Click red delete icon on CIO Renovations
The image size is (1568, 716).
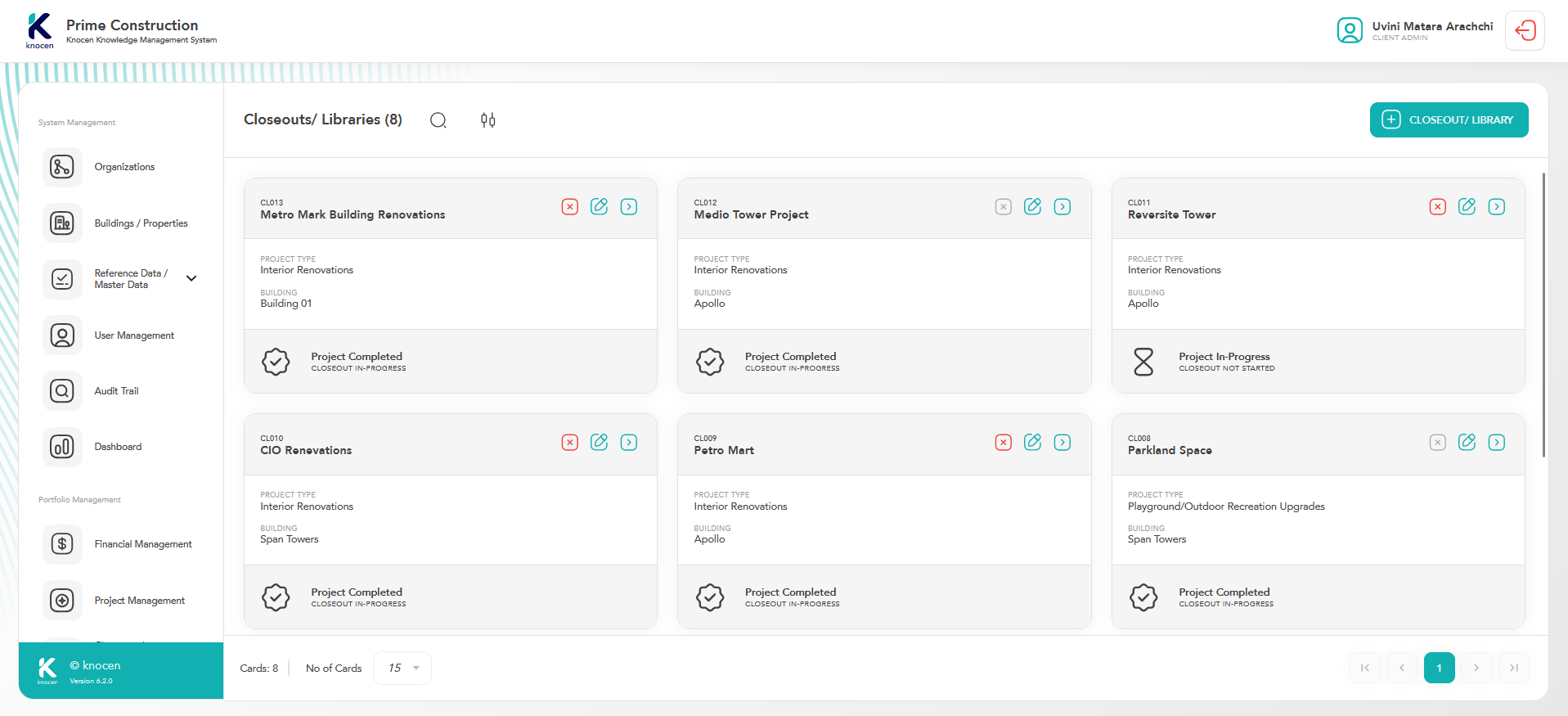[570, 442]
